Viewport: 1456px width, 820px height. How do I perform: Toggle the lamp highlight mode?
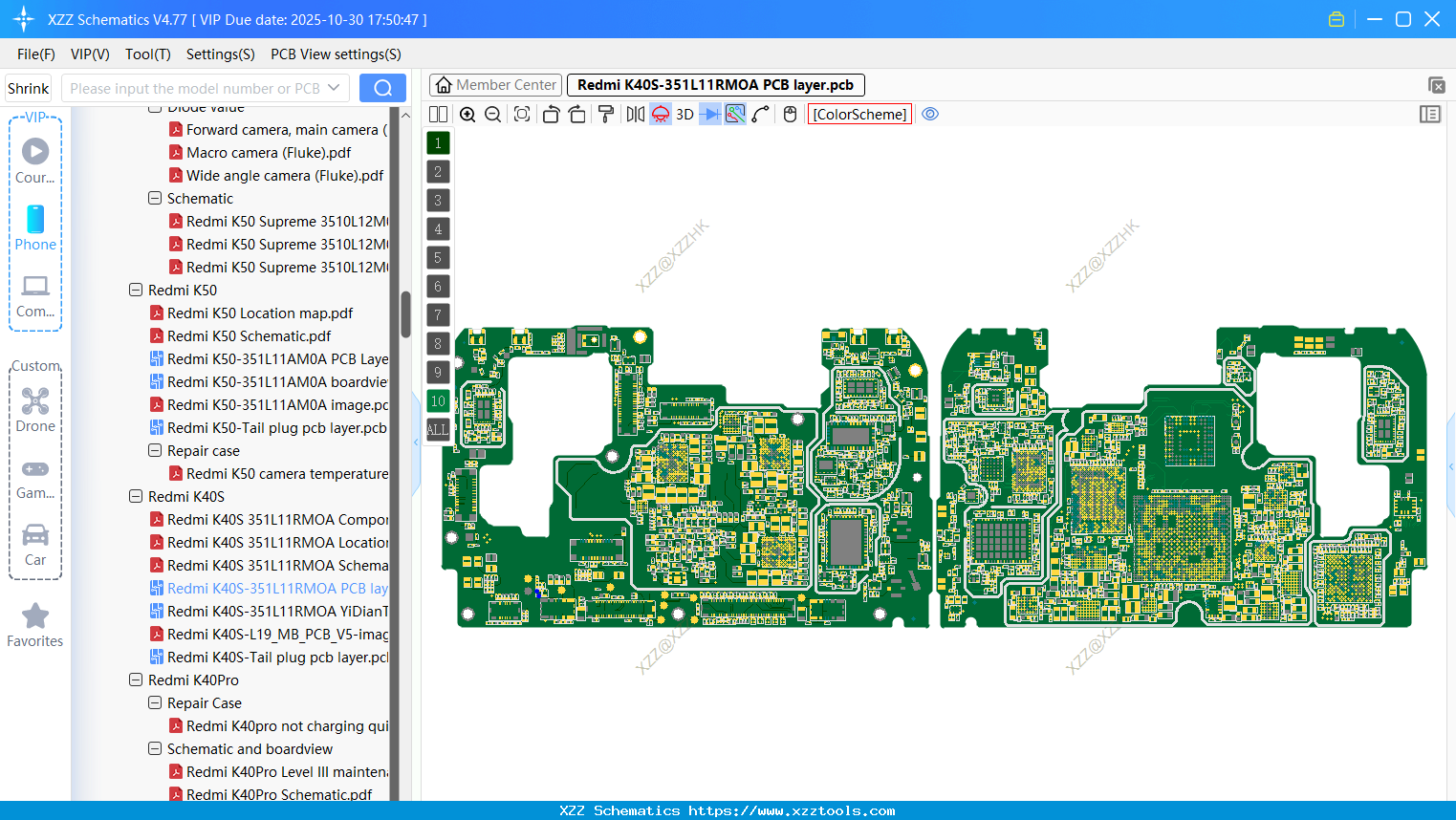661,114
